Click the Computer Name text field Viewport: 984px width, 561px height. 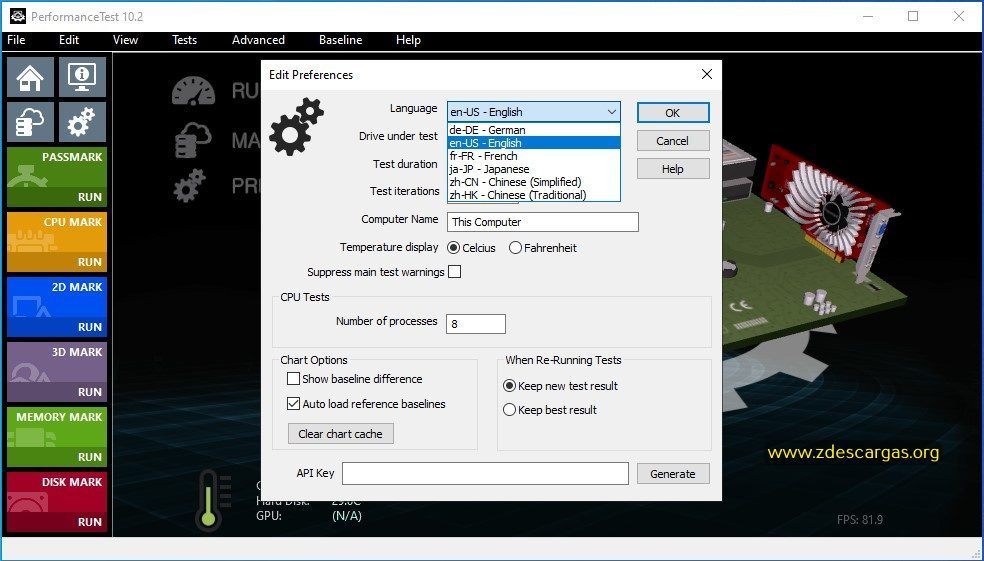pyautogui.click(x=543, y=222)
